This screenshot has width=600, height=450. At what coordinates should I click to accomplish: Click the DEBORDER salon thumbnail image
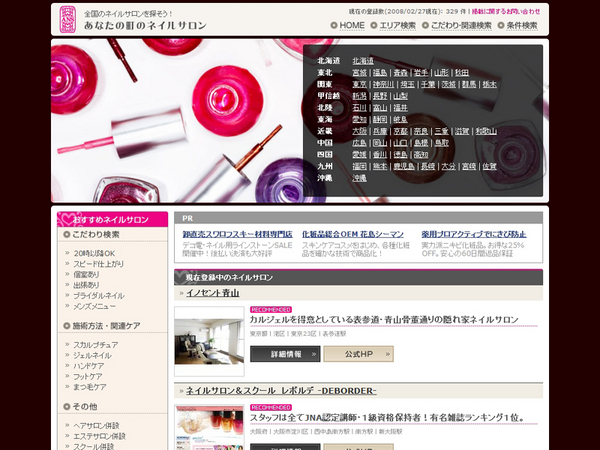[x=209, y=427]
